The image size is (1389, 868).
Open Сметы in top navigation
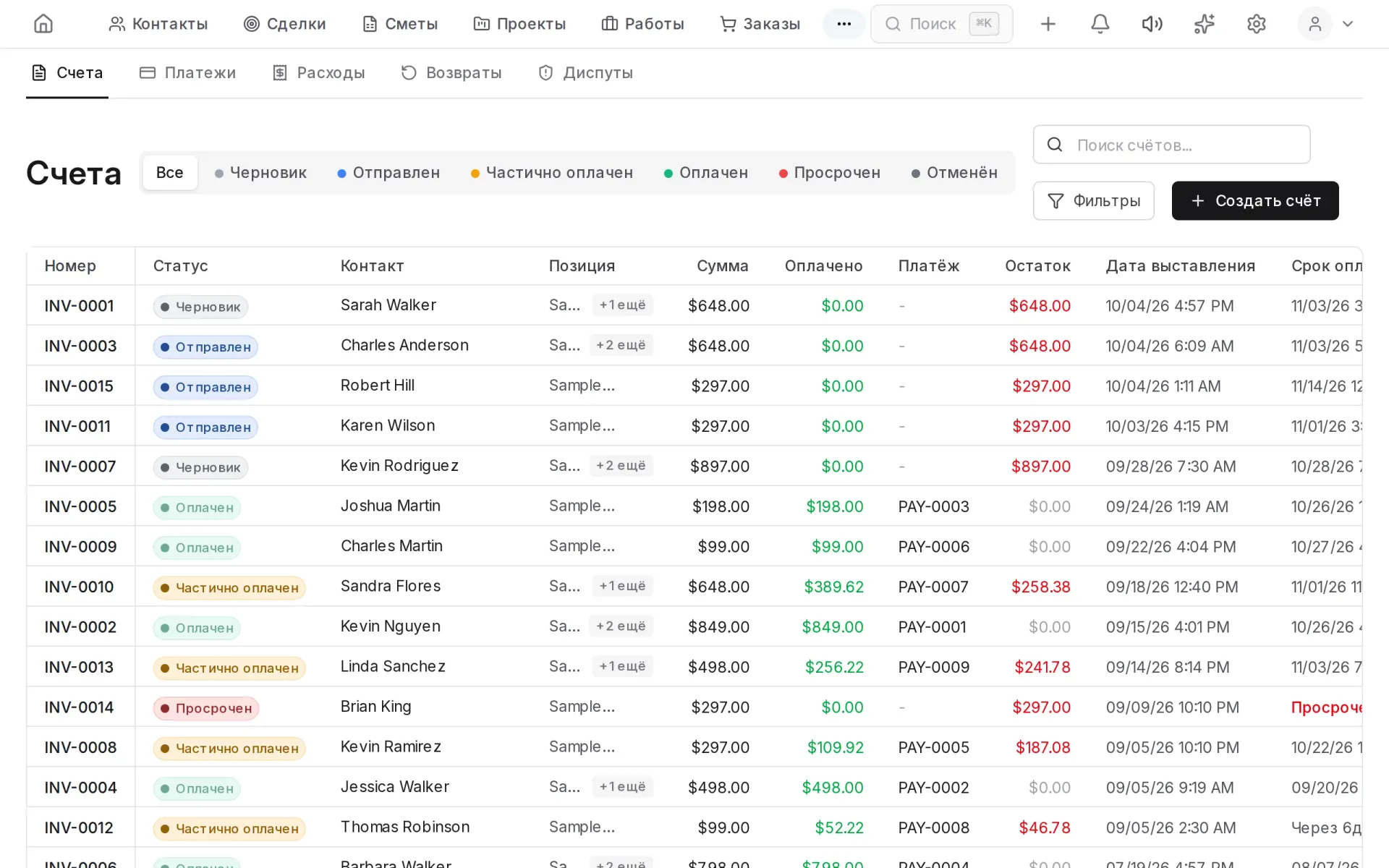pyautogui.click(x=400, y=24)
